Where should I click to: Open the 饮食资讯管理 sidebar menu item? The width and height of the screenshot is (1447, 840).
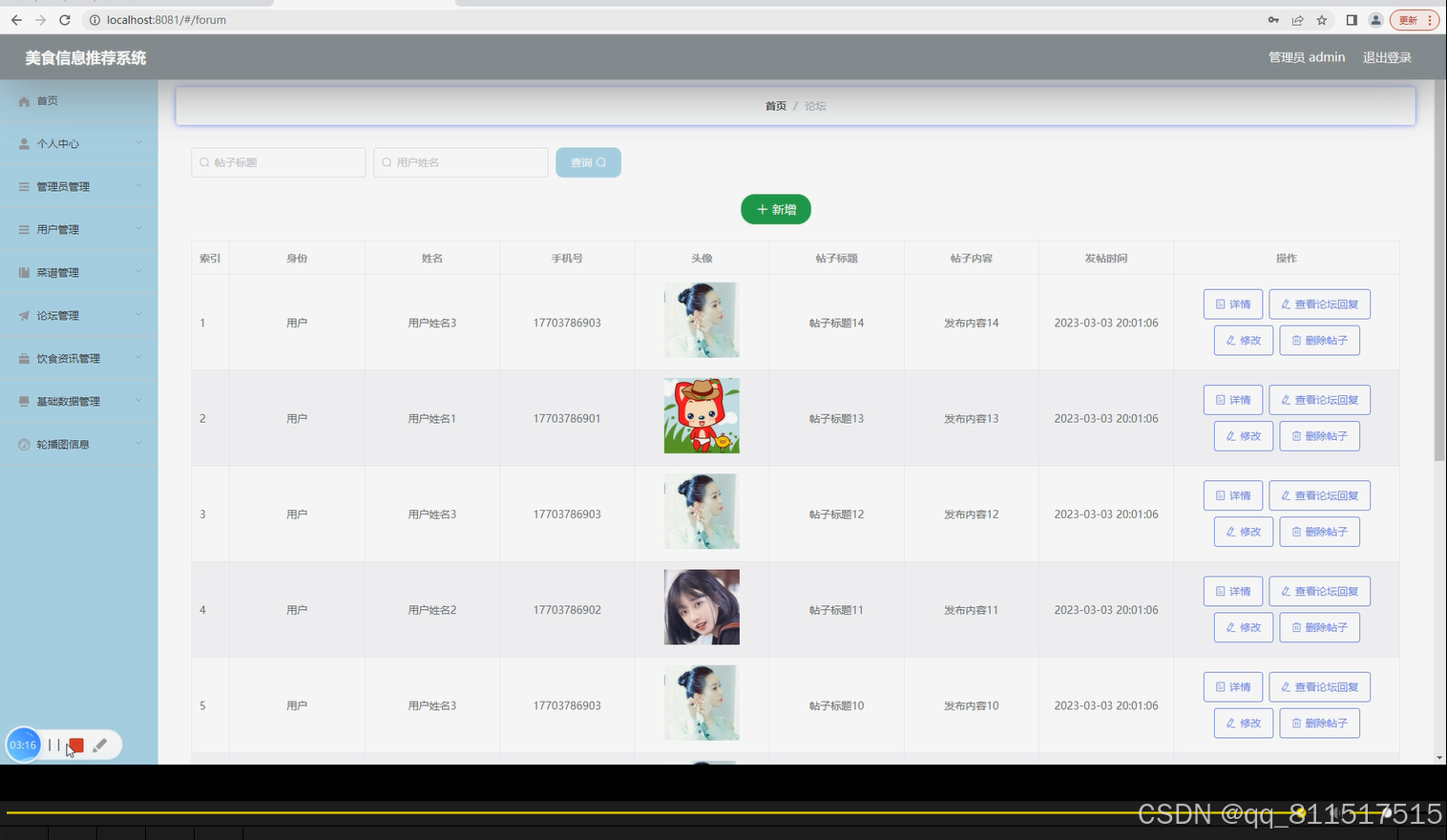coord(78,359)
